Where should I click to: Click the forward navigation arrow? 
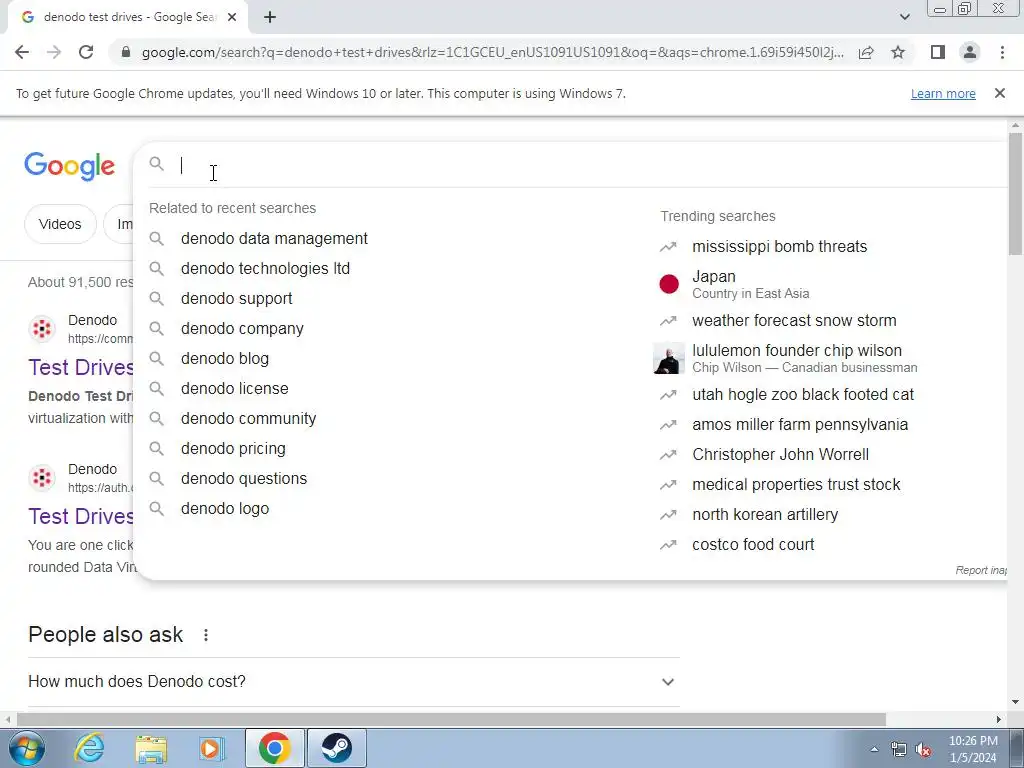[x=54, y=52]
